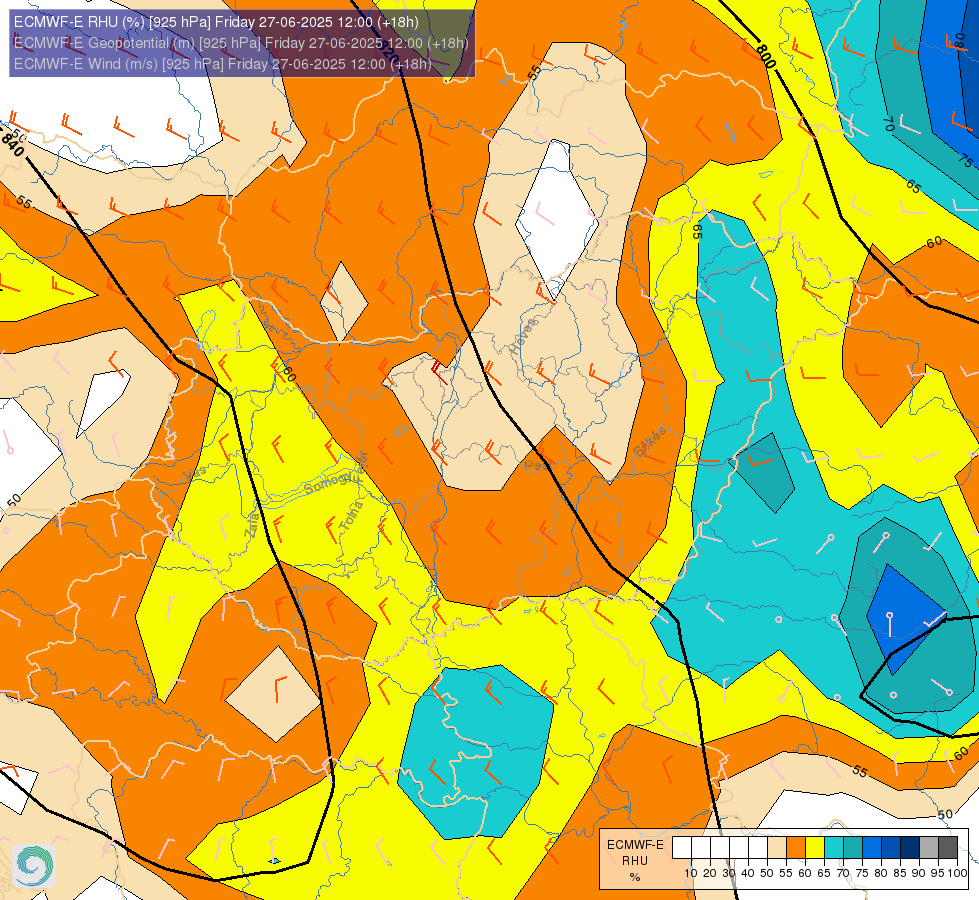Click legend scale value 100
Image resolution: width=979 pixels, height=900 pixels.
click(957, 873)
